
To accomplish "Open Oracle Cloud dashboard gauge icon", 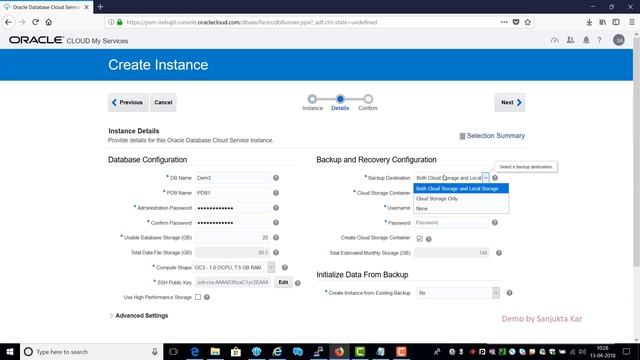I will point(554,40).
